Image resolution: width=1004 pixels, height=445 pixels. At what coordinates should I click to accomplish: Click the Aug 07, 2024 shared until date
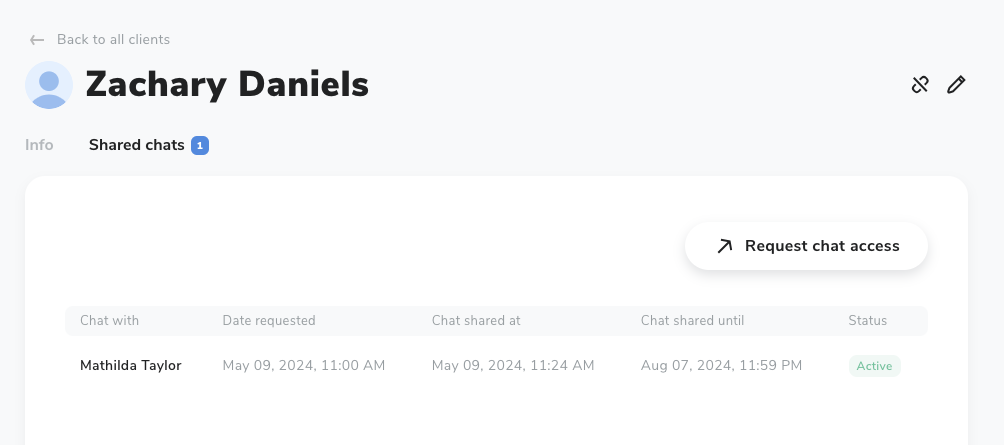tap(722, 366)
